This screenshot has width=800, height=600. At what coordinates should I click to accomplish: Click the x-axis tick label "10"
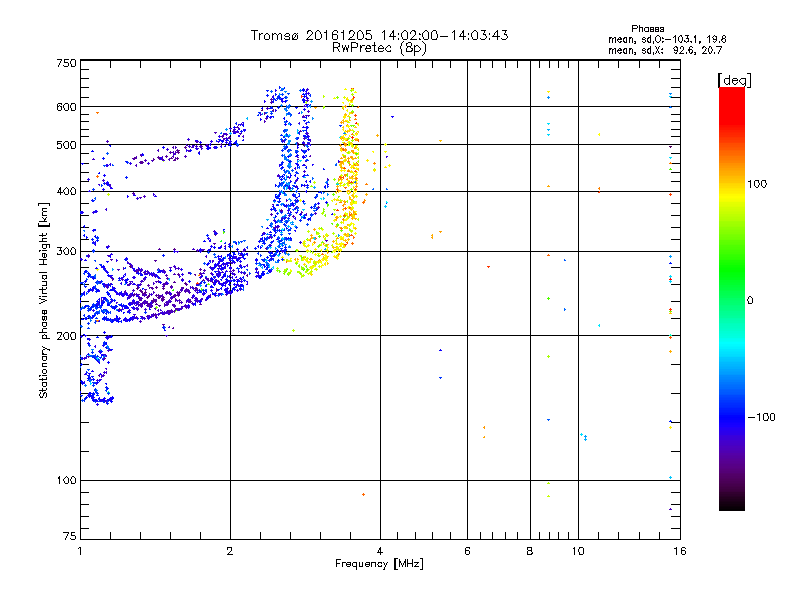coord(578,551)
